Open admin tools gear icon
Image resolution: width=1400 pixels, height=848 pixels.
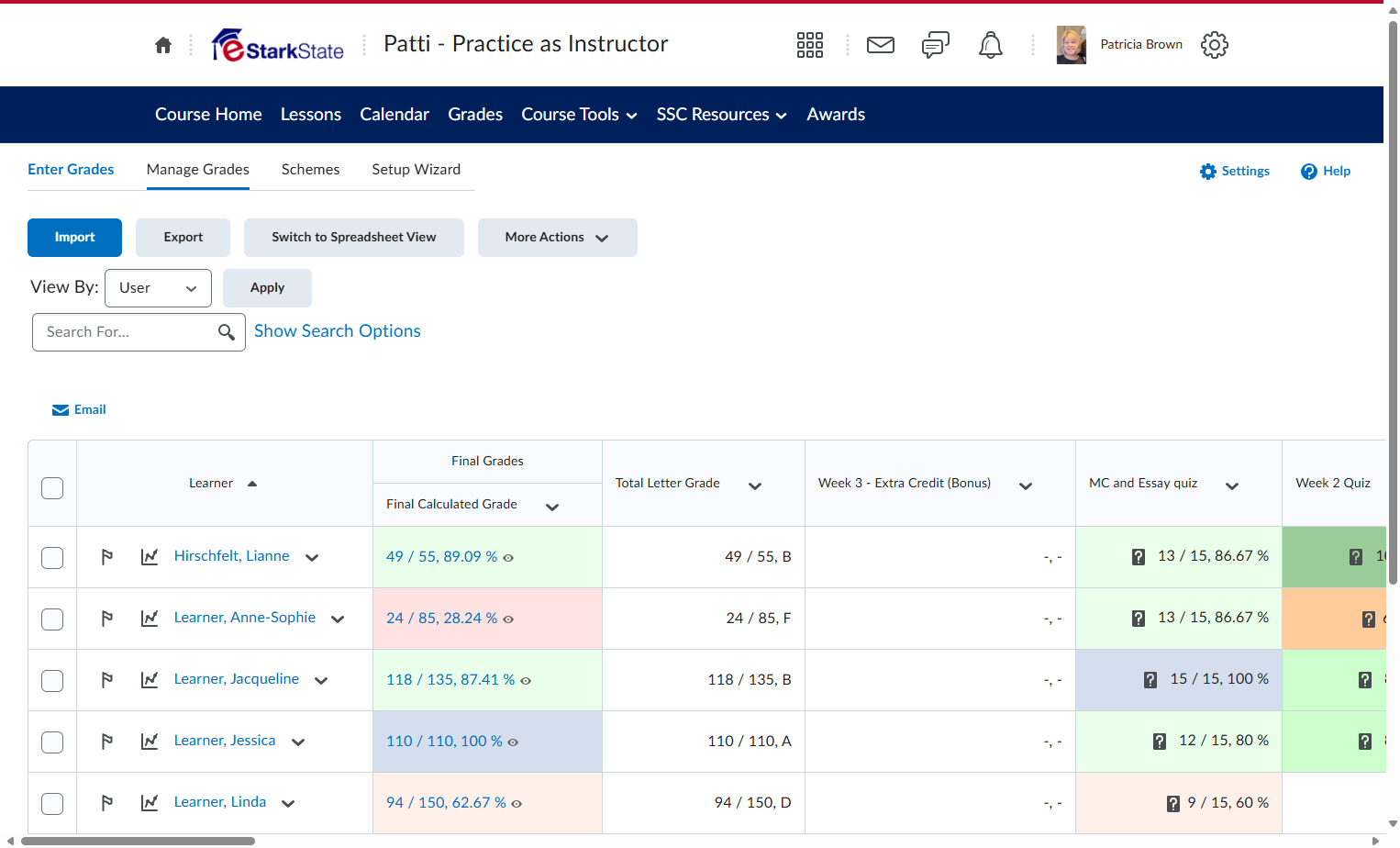(1215, 45)
